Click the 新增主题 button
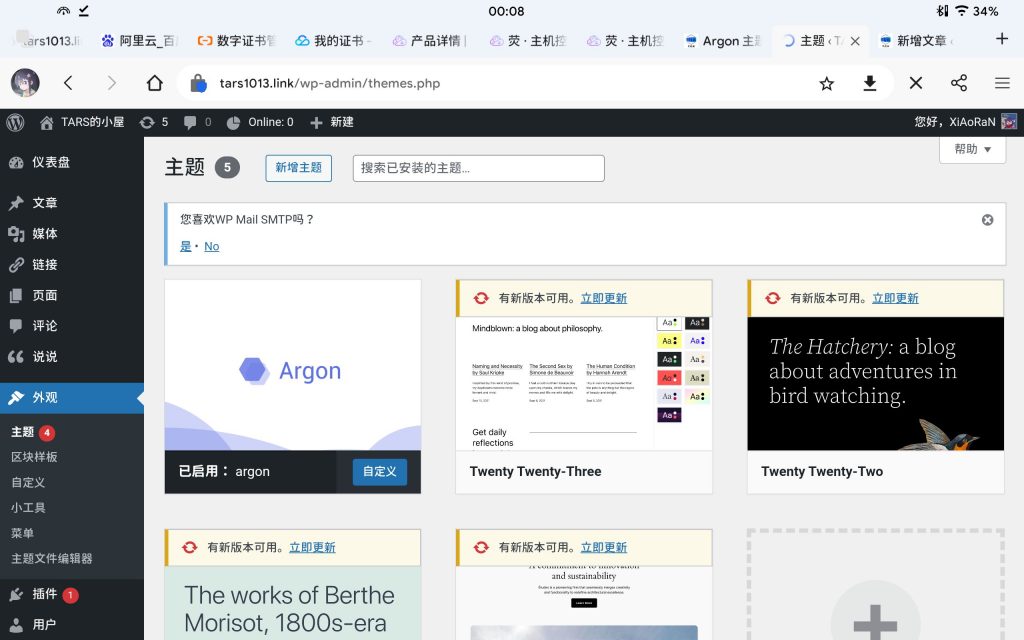1024x640 pixels. pos(298,168)
